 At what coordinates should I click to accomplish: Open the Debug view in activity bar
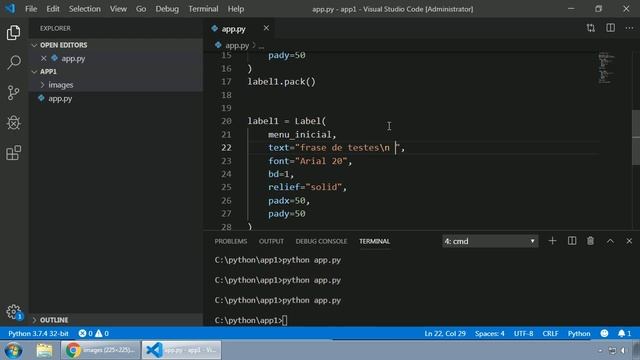point(13,123)
